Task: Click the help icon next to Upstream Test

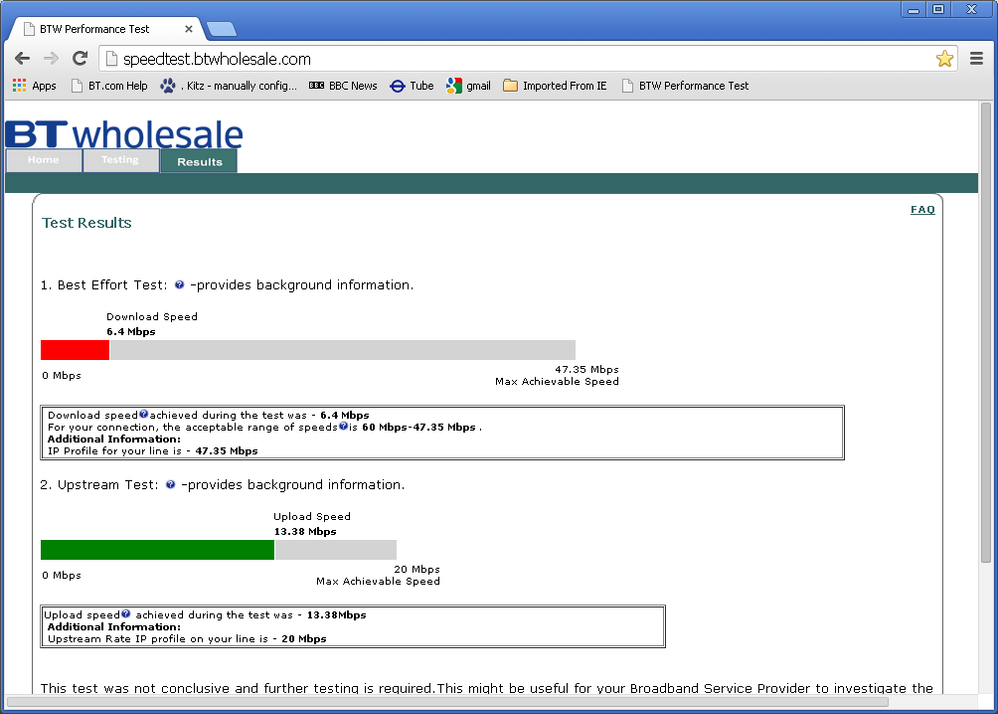Action: [170, 484]
